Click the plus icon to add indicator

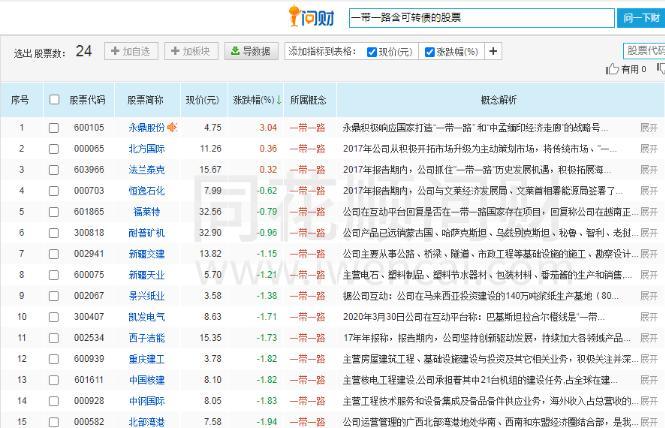[493, 51]
